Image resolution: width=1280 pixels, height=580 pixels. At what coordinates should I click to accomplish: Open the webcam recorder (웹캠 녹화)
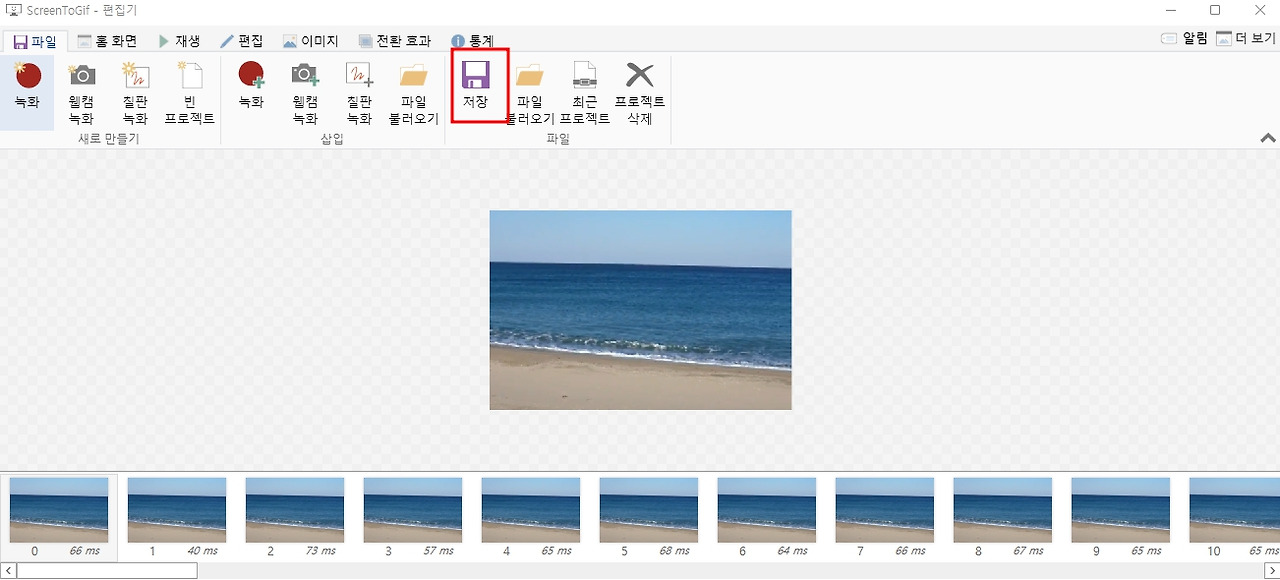coord(81,90)
